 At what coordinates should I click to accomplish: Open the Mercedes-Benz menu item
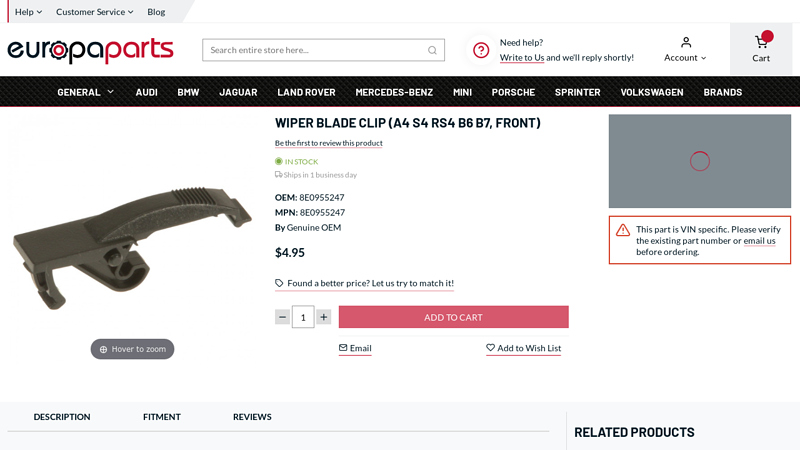(x=394, y=92)
